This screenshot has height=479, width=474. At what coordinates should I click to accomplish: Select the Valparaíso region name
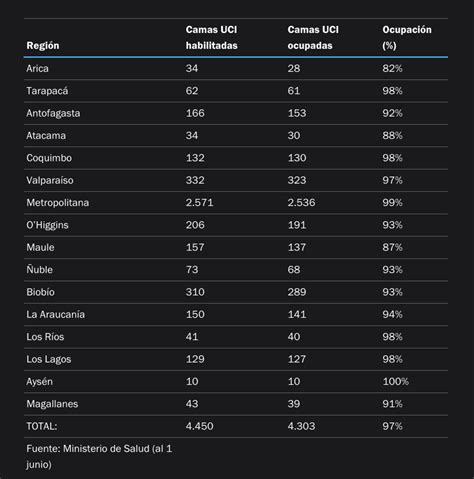coord(50,180)
